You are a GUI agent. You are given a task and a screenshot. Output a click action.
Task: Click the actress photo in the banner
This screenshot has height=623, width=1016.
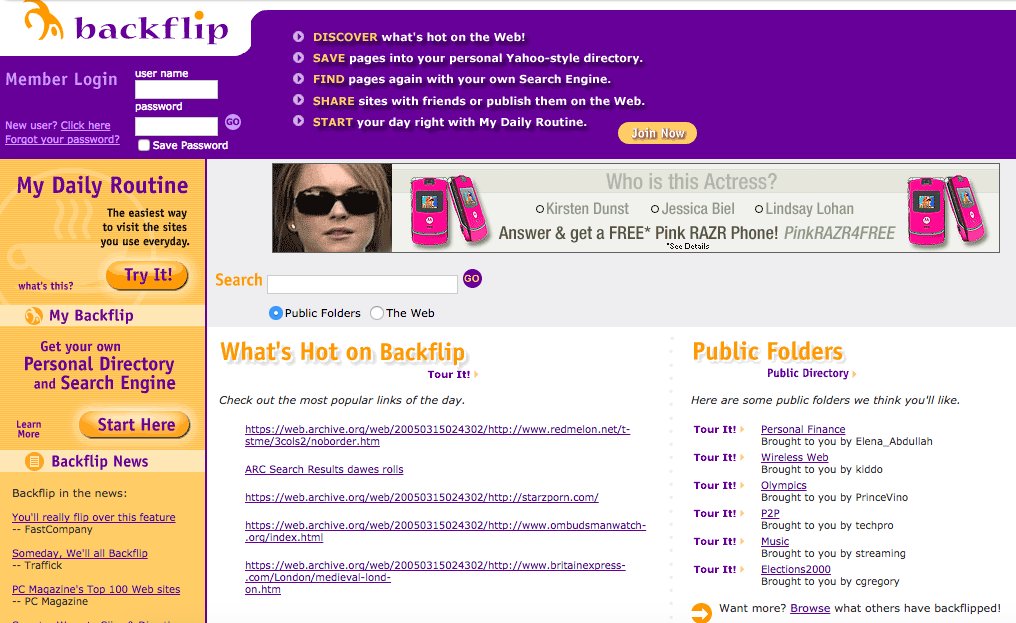[332, 208]
